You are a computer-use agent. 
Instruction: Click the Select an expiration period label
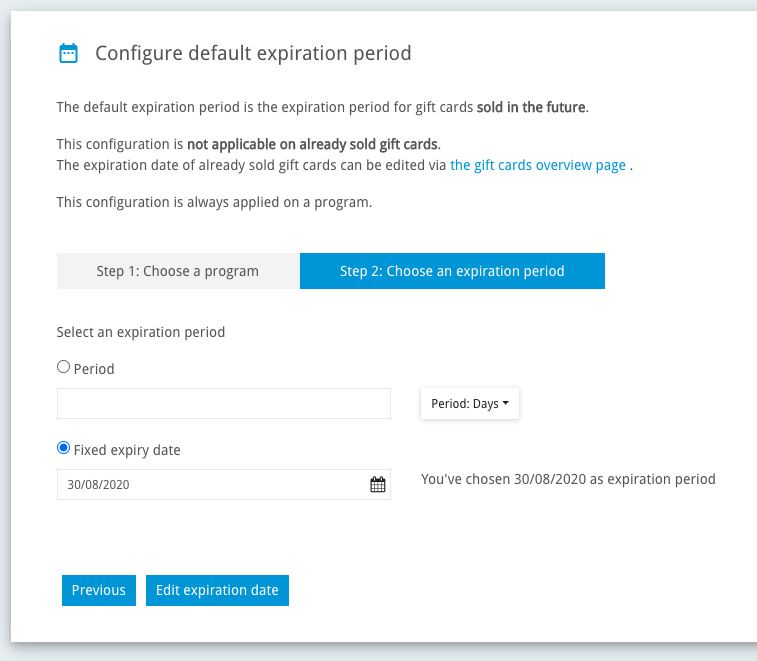(x=141, y=332)
